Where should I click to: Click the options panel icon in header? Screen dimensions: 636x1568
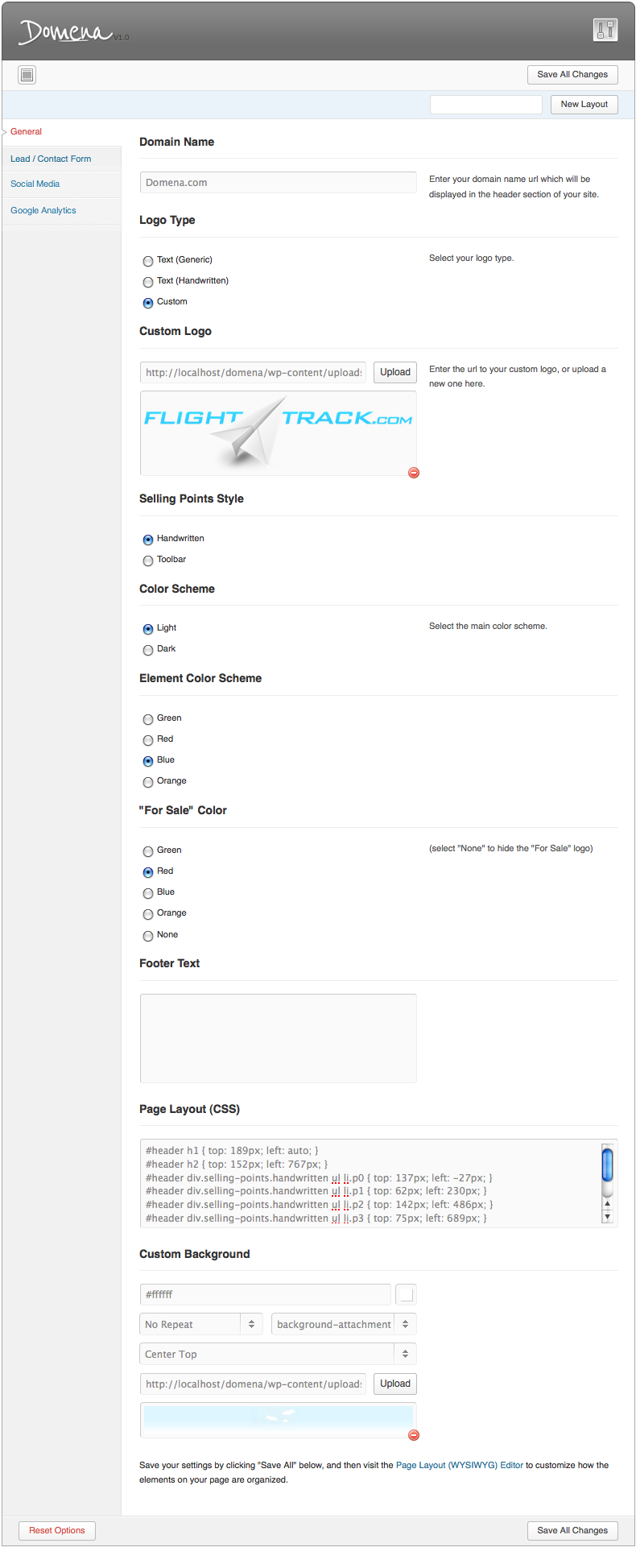click(x=605, y=30)
